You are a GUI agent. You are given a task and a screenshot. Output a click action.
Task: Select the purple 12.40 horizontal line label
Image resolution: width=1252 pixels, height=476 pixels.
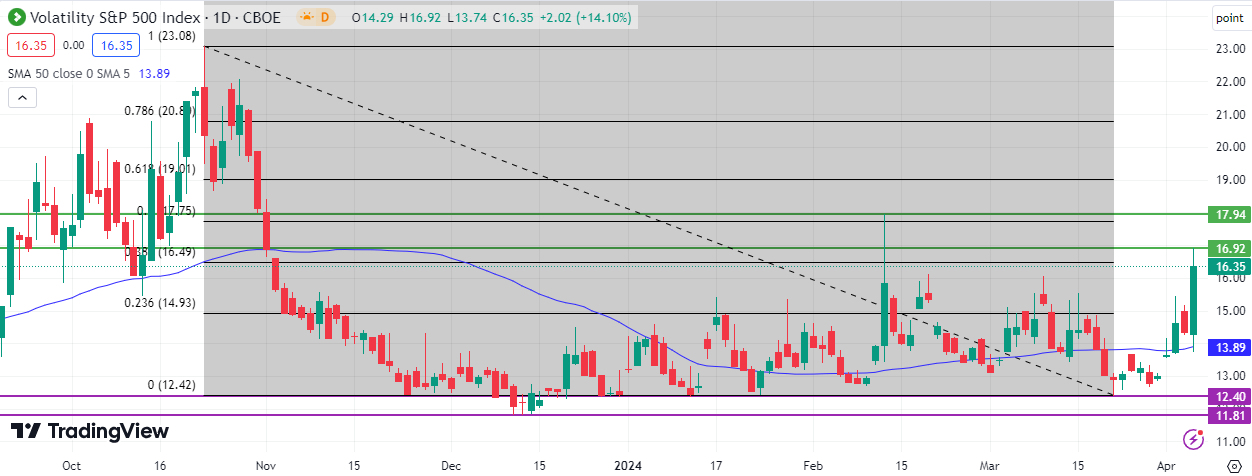coord(1228,397)
